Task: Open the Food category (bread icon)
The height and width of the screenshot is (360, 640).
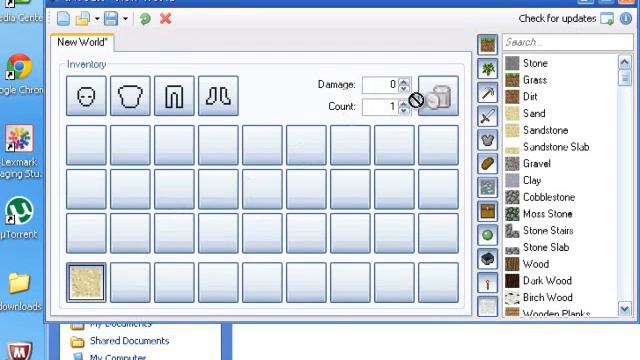Action: point(488,164)
